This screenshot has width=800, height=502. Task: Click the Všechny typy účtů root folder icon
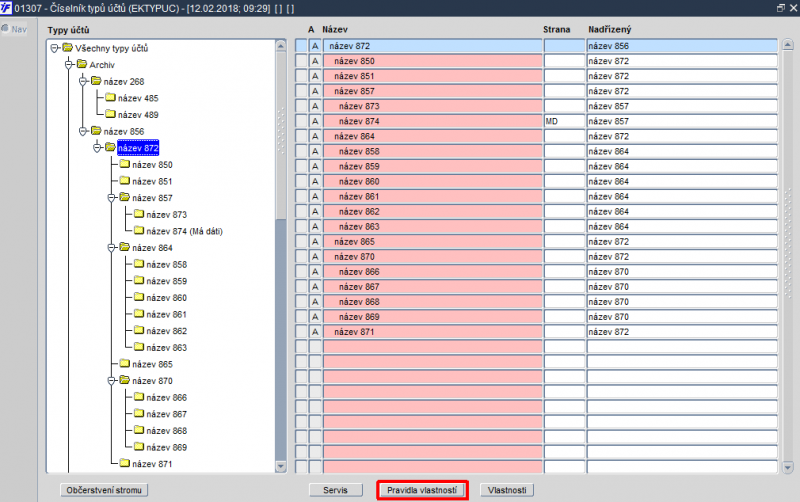68,48
